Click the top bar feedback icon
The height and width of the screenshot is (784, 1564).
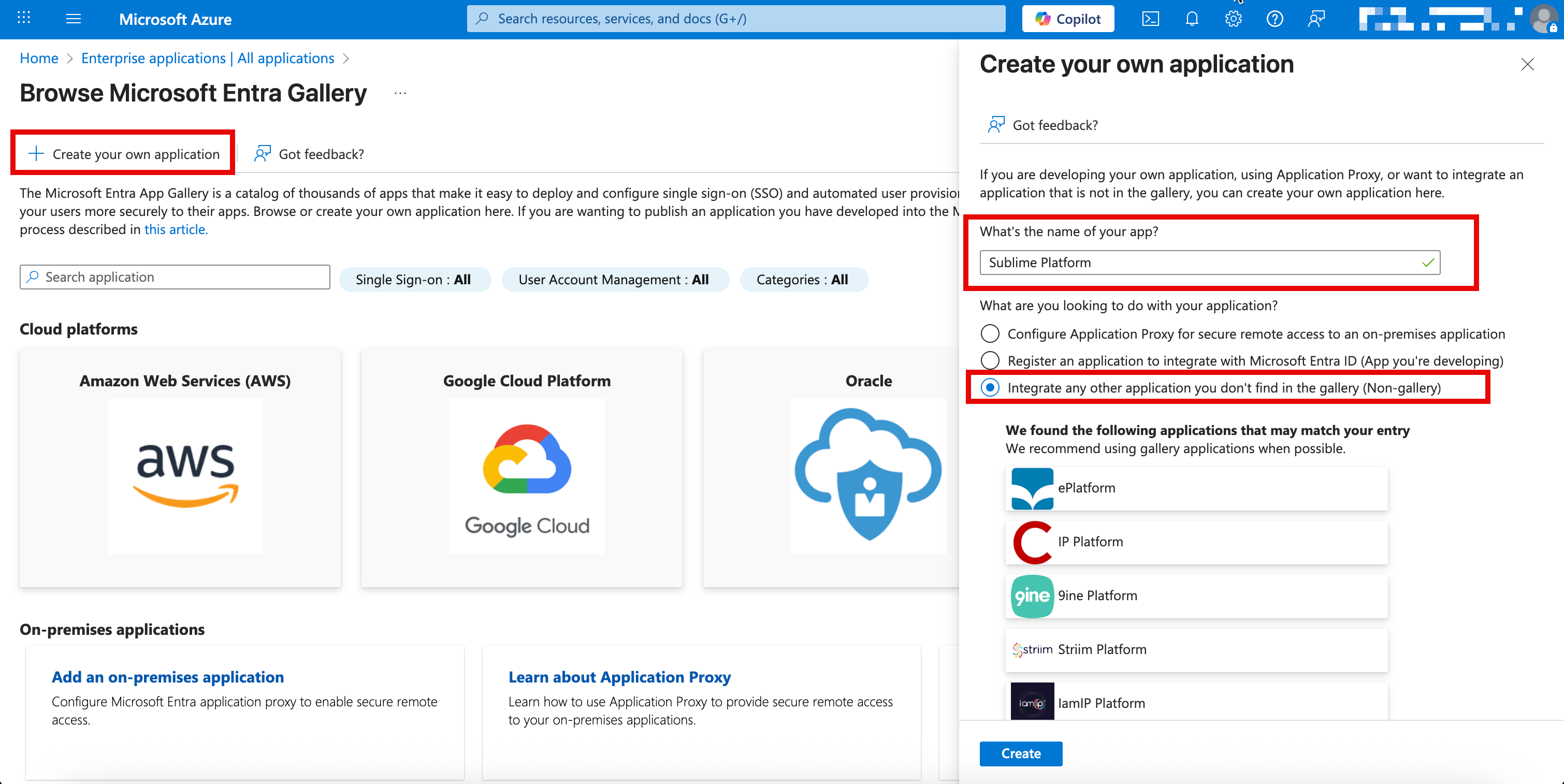coord(1316,19)
